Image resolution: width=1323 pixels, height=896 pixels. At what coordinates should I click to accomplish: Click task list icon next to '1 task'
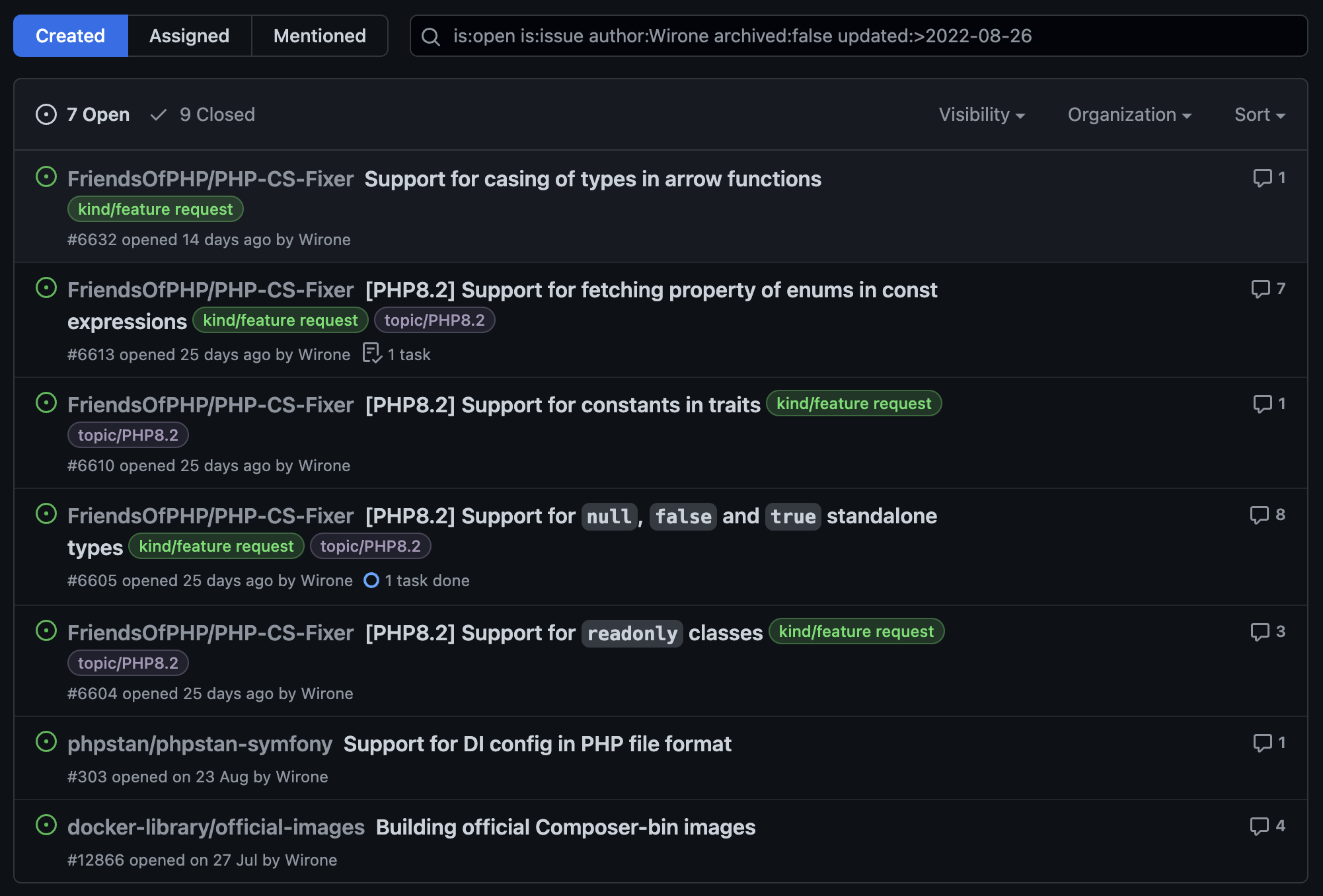(x=372, y=354)
